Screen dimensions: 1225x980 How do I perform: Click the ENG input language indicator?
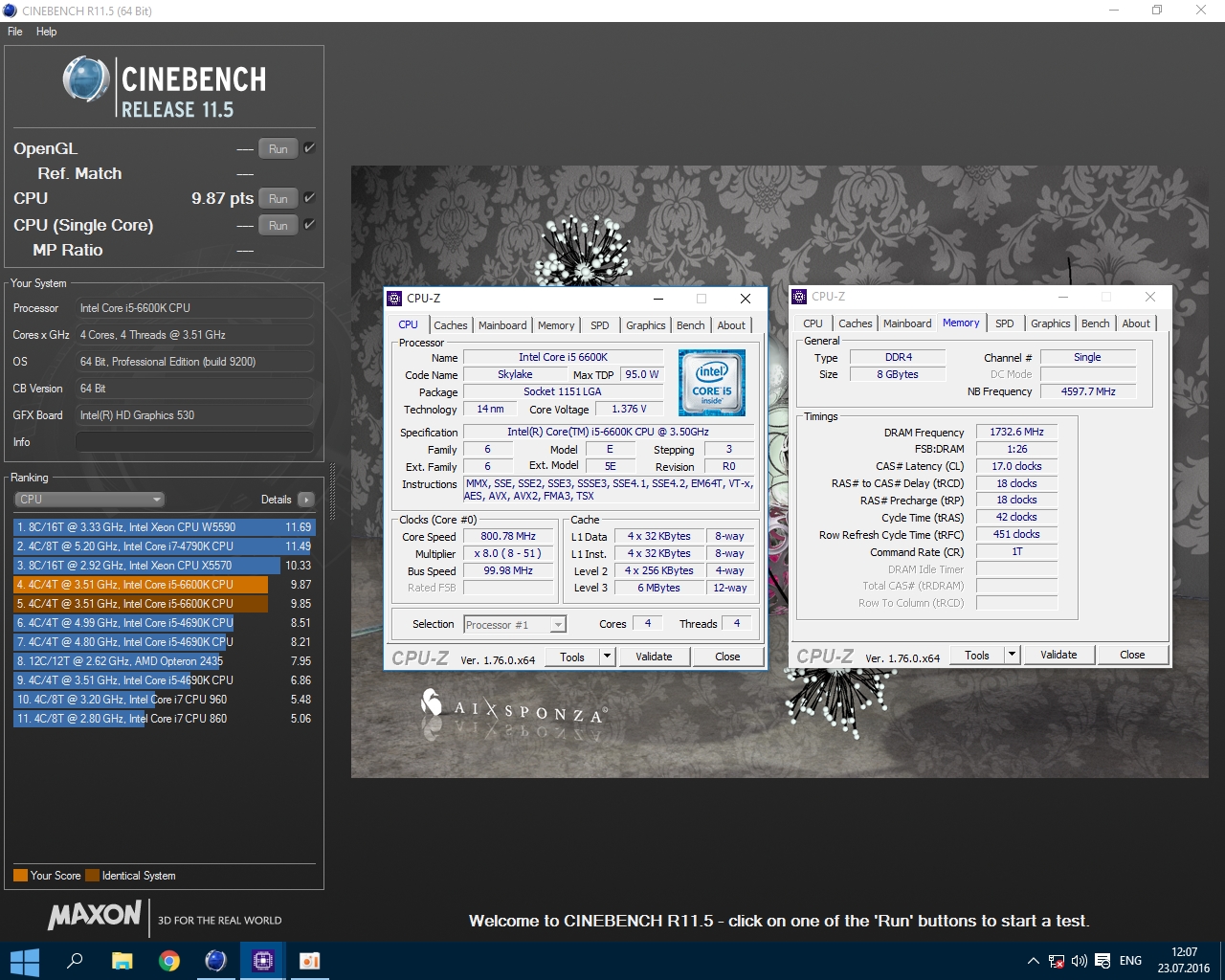click(x=1130, y=961)
